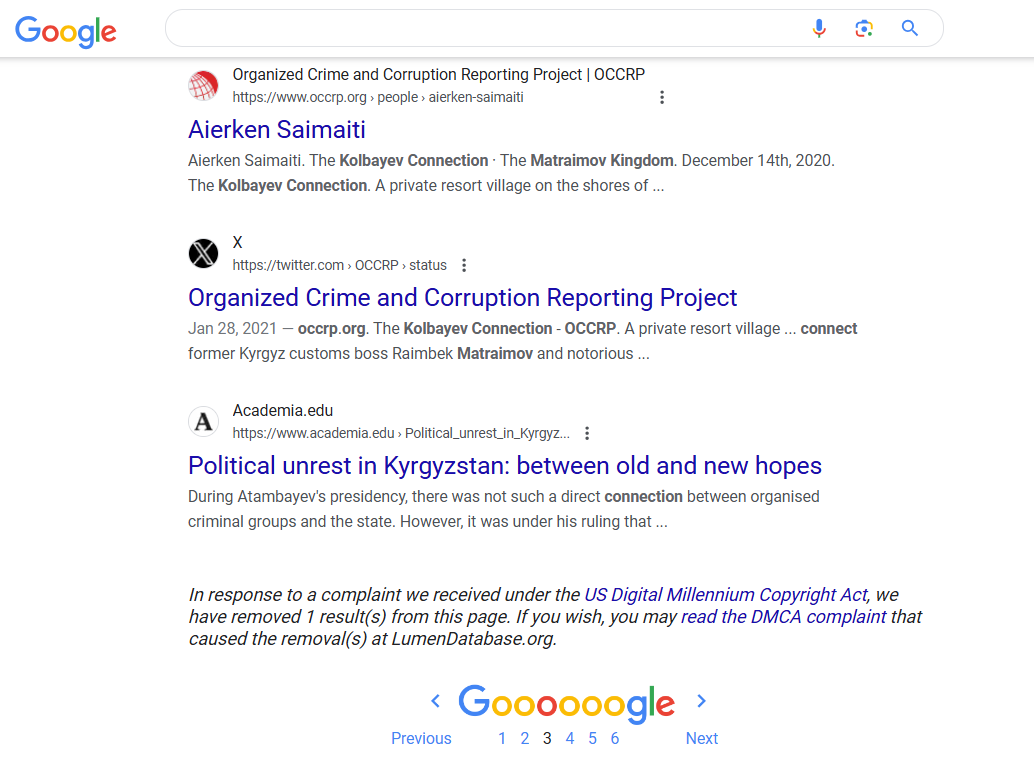The height and width of the screenshot is (779, 1034).
Task: Open three-dot menu for Academia.edu result
Action: pos(587,433)
